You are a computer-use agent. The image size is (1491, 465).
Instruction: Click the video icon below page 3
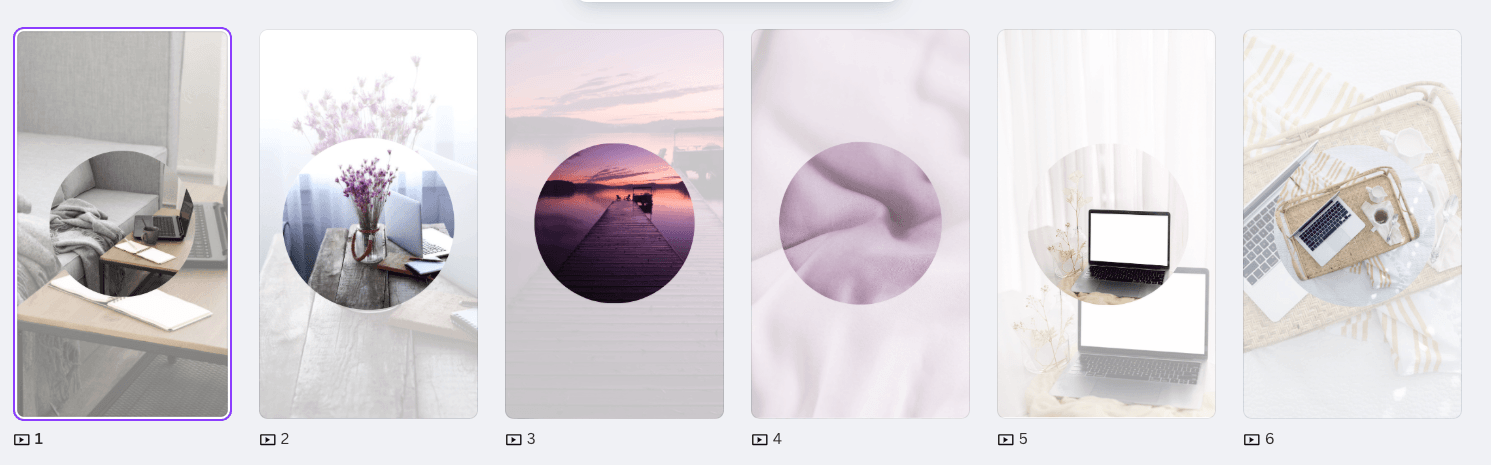point(513,440)
